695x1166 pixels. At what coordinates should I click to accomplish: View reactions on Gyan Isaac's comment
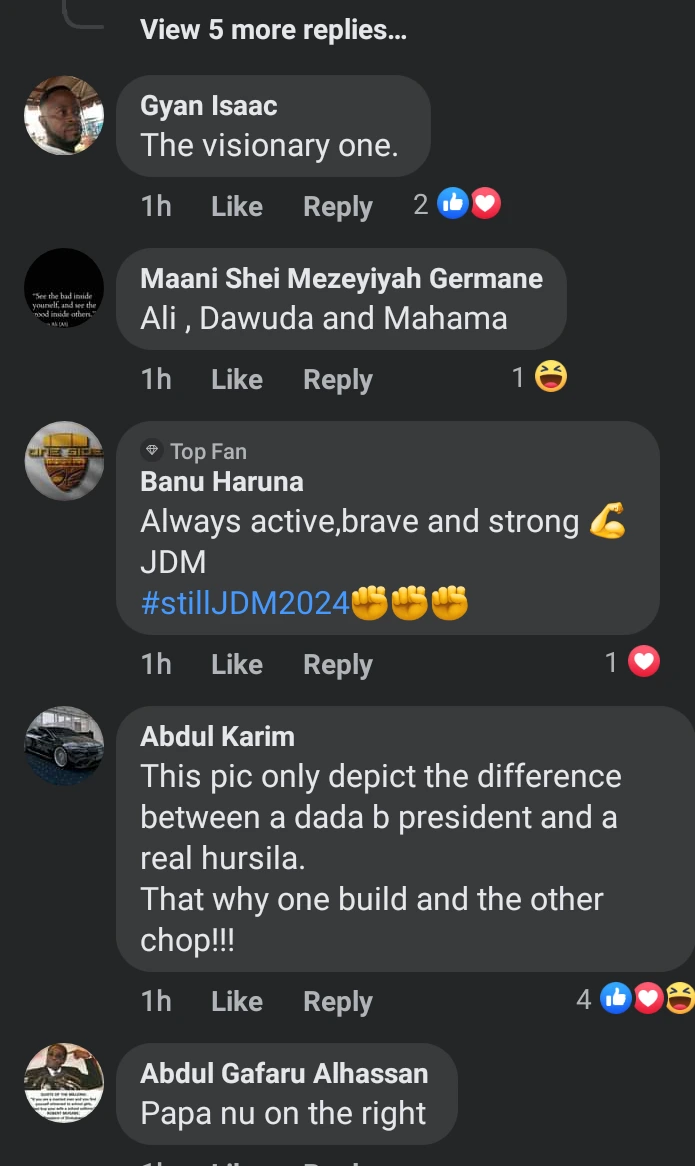coord(457,204)
